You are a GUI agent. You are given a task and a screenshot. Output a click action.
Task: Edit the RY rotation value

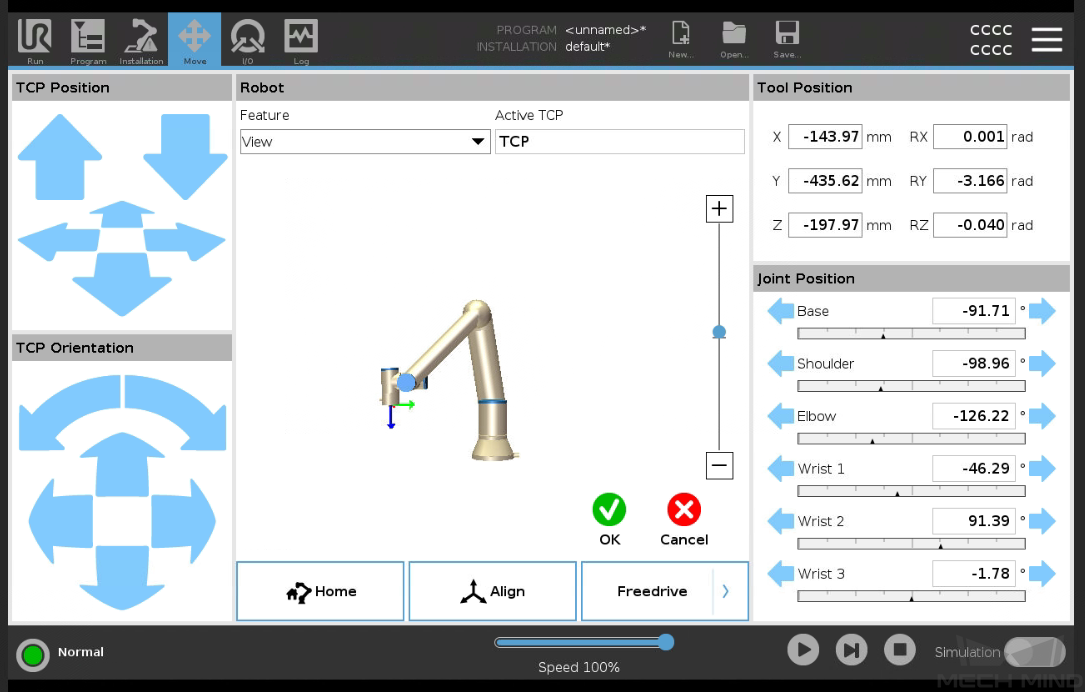970,181
